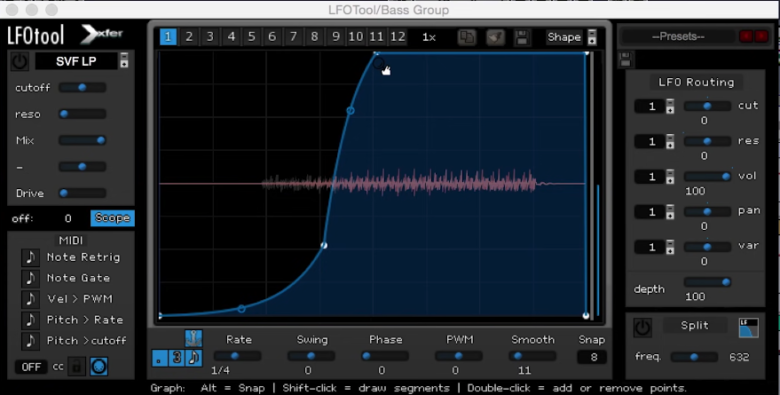Click the preset save floppy icon
Image resolution: width=780 pixels, height=395 pixels.
pyautogui.click(x=625, y=60)
